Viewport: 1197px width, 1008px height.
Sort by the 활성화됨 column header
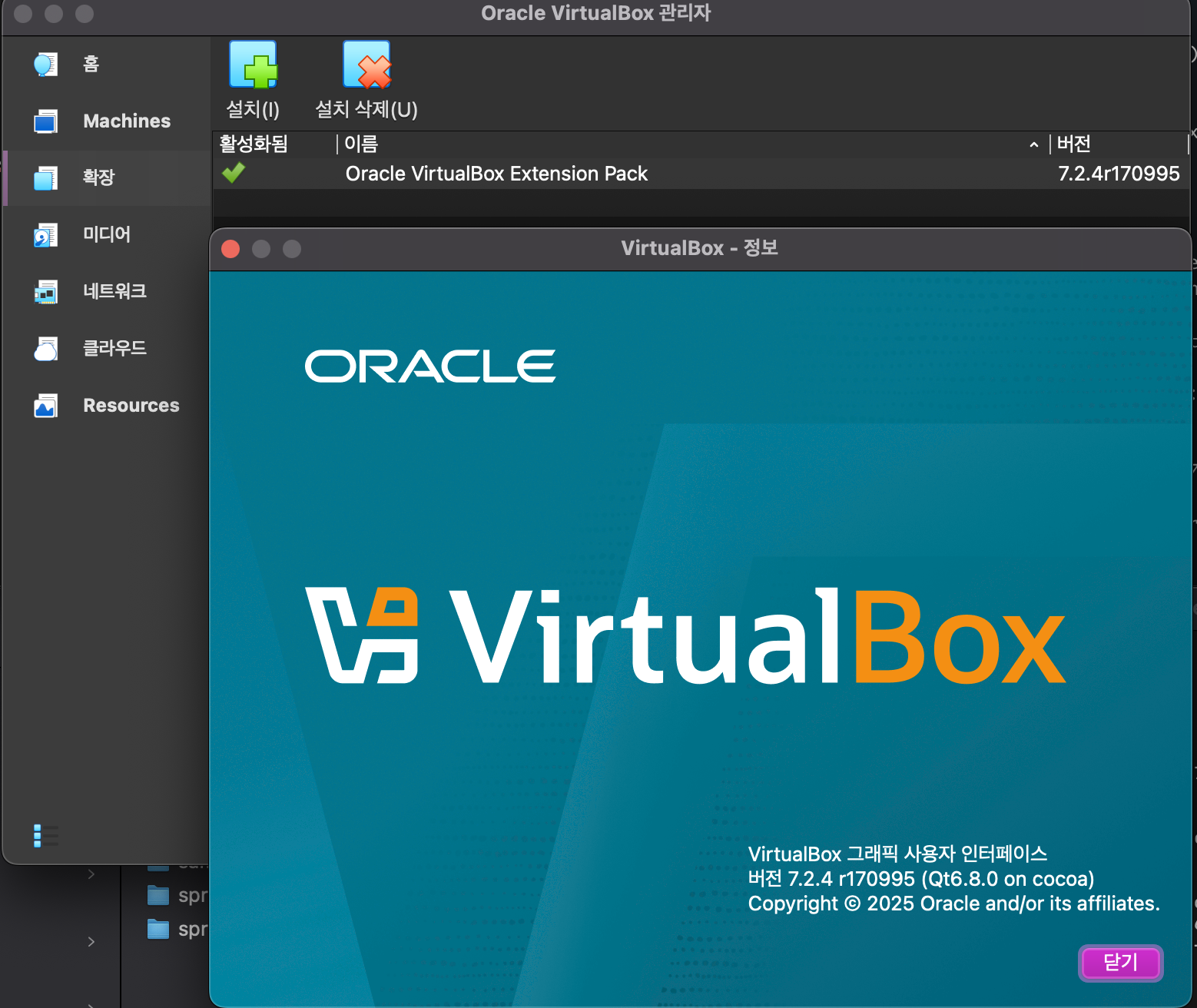(274, 144)
